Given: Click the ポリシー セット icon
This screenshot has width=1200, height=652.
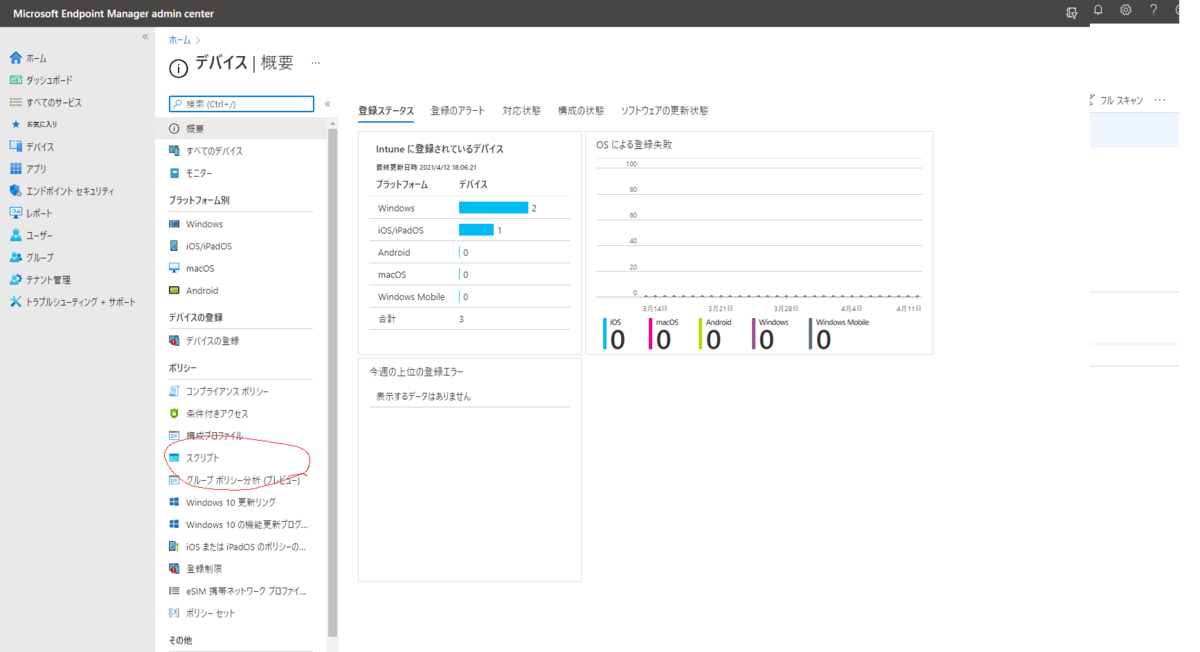Looking at the screenshot, I should coord(174,613).
